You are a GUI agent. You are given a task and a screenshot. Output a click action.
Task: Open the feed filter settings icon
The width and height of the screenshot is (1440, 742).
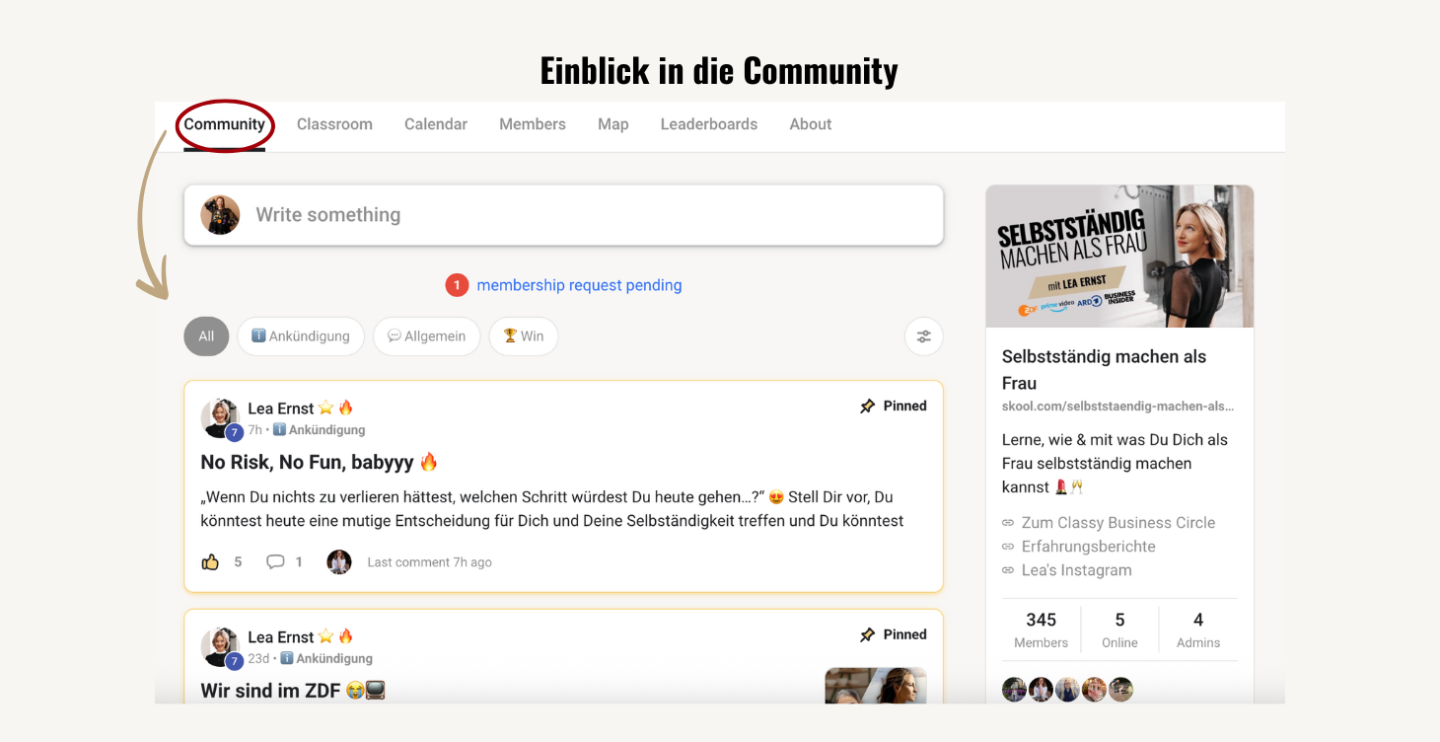click(x=924, y=336)
